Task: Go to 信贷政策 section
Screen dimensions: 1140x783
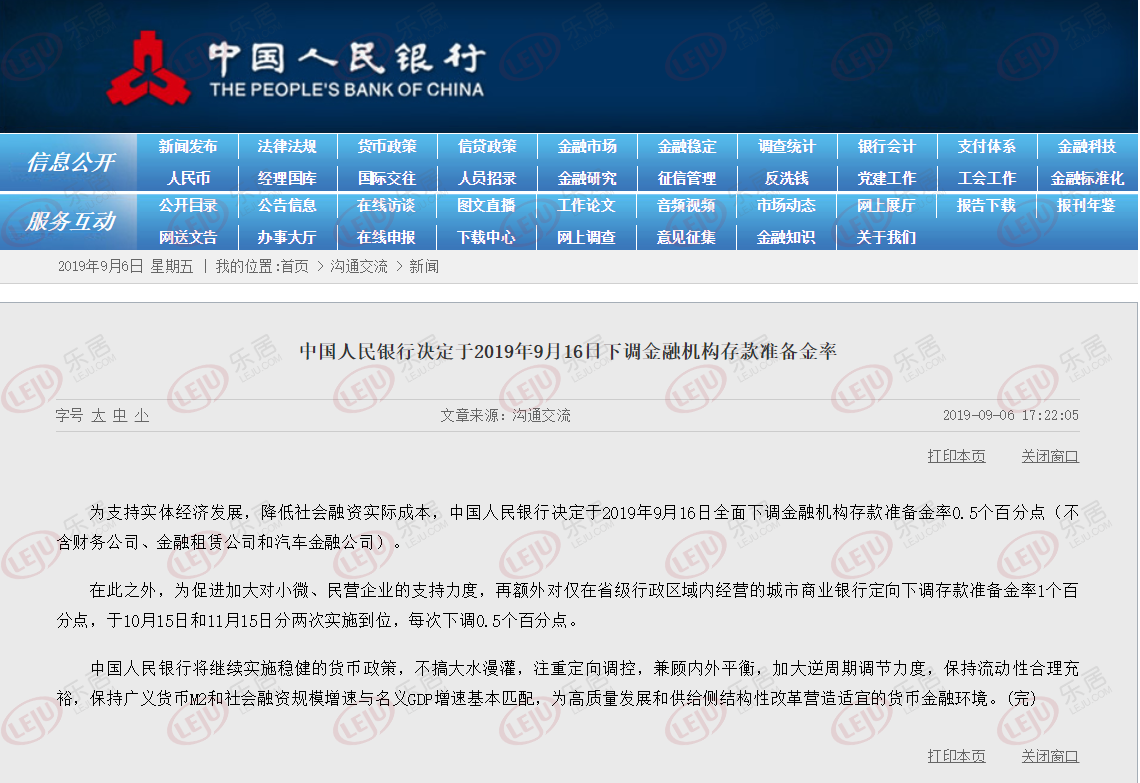Action: (x=487, y=146)
